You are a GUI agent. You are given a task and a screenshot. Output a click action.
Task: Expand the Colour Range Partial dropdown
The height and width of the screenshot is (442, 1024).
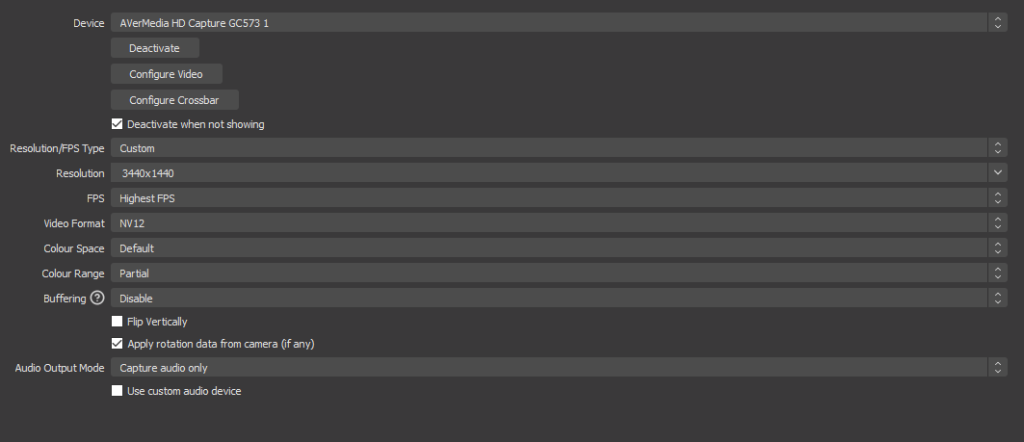click(550, 273)
